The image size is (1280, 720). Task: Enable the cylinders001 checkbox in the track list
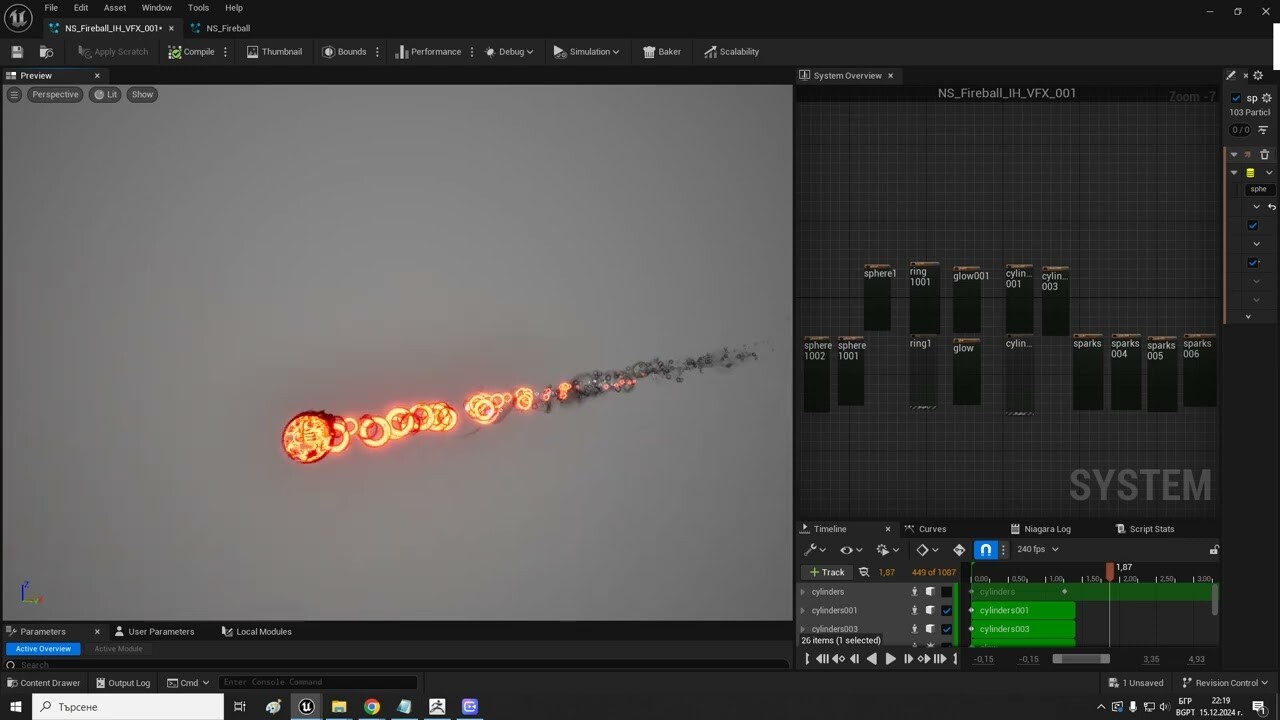pos(945,610)
